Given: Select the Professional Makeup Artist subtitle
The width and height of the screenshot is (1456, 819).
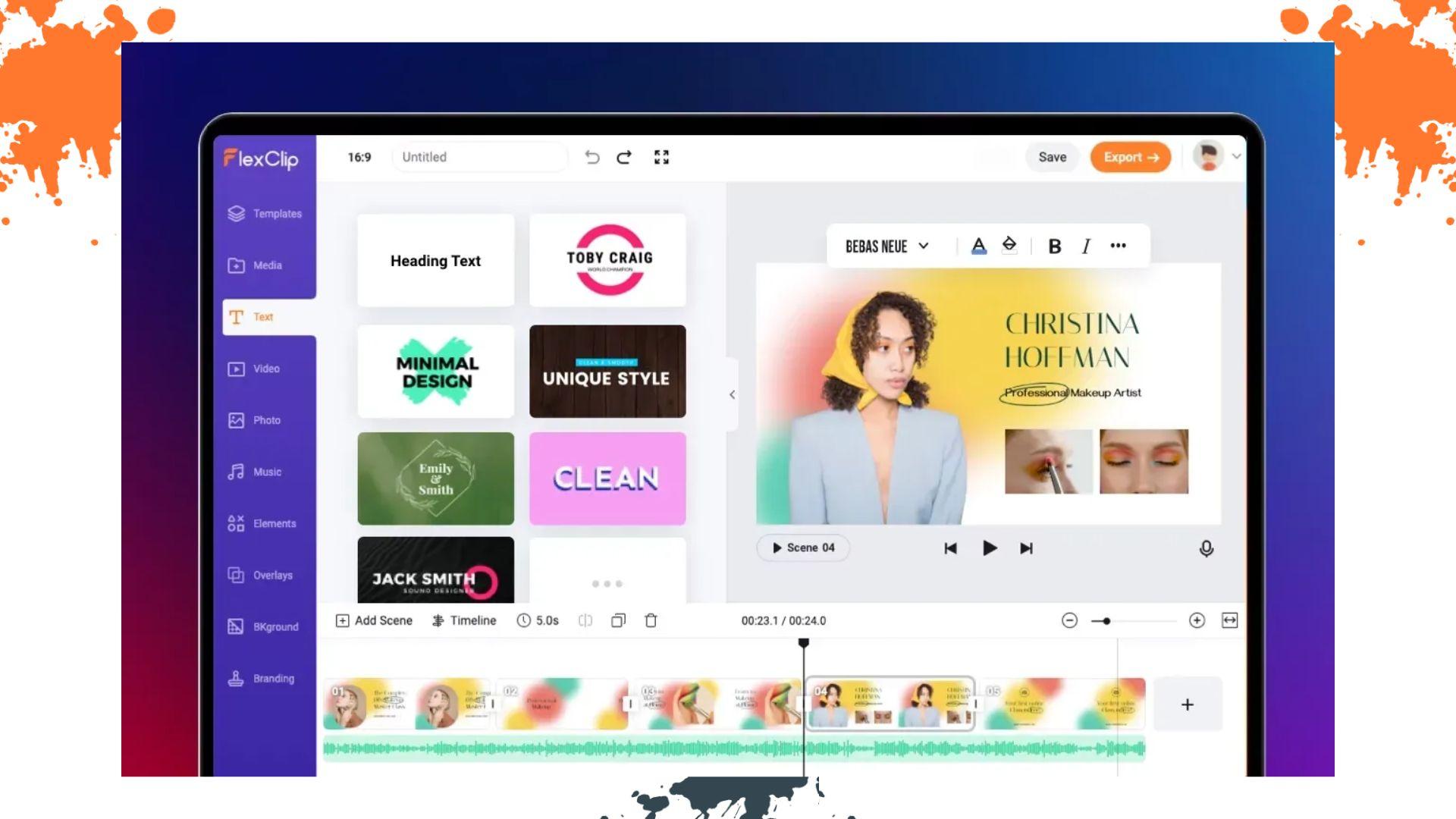Looking at the screenshot, I should click(x=1072, y=393).
